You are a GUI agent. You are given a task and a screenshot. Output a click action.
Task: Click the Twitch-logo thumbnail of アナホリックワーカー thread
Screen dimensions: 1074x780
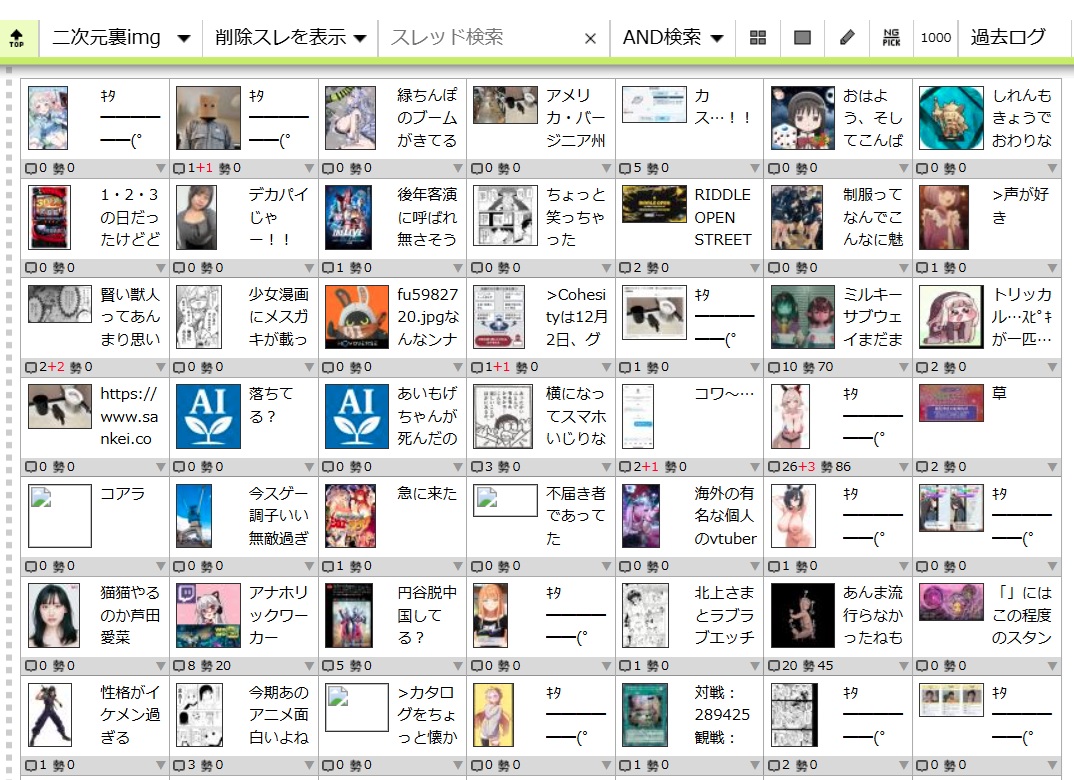(208, 615)
